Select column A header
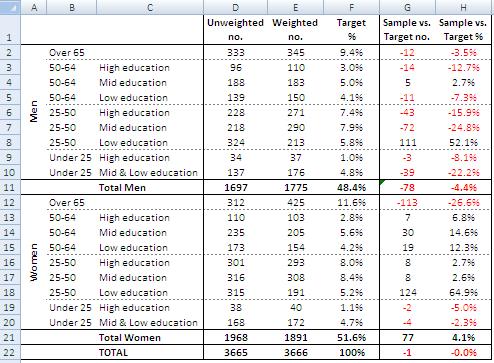This screenshot has height=363, width=494. coord(34,7)
